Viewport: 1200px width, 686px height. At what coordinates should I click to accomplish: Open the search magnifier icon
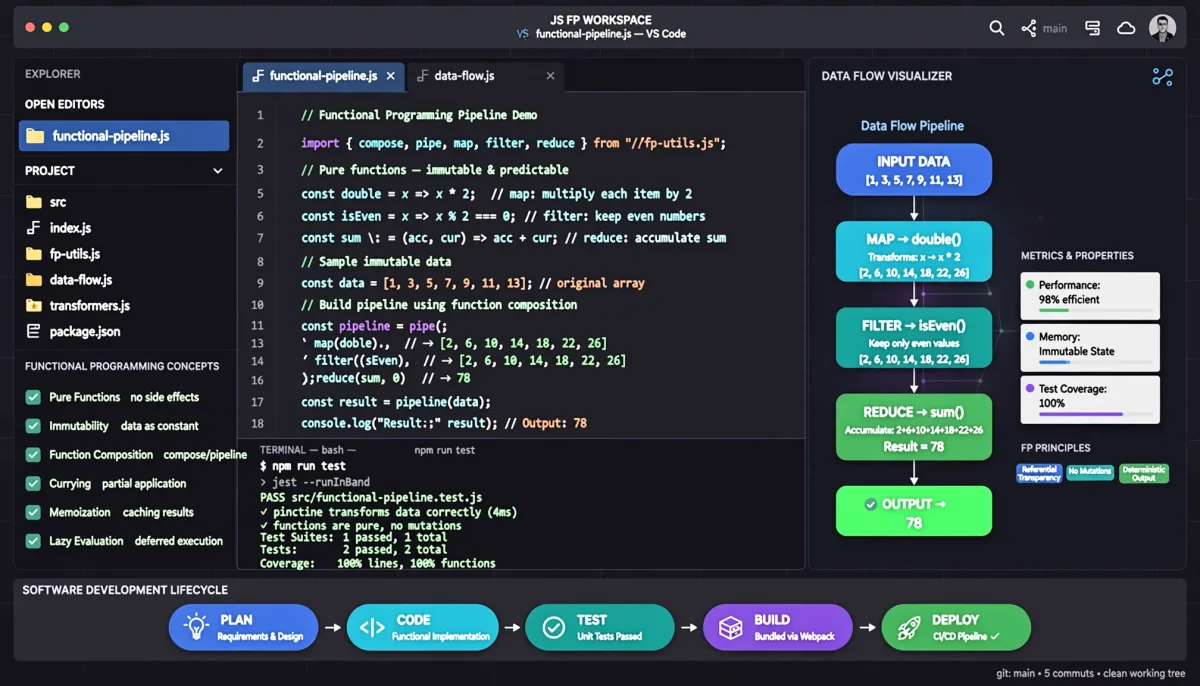click(x=997, y=28)
